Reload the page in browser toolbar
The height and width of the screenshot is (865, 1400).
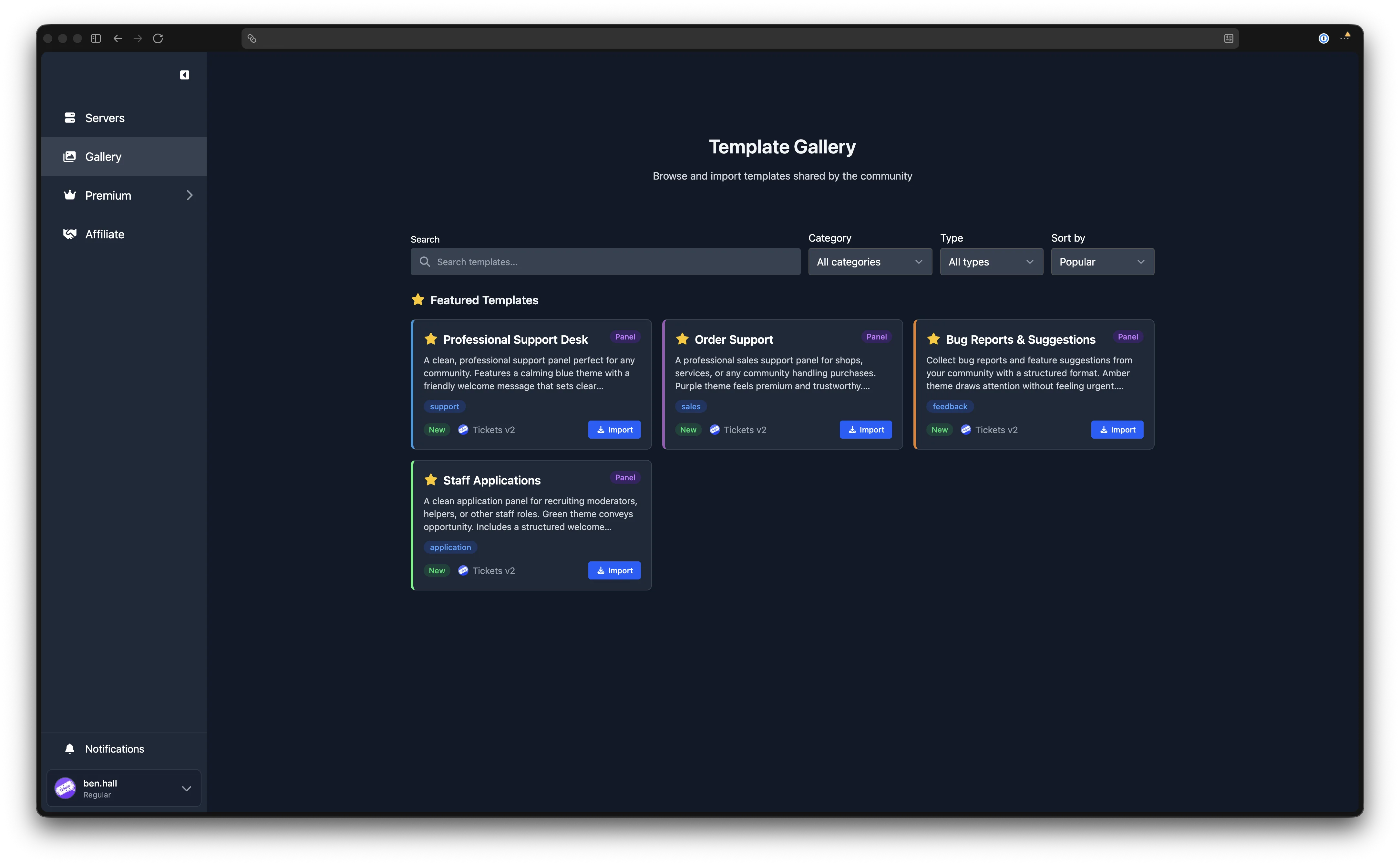(x=158, y=38)
